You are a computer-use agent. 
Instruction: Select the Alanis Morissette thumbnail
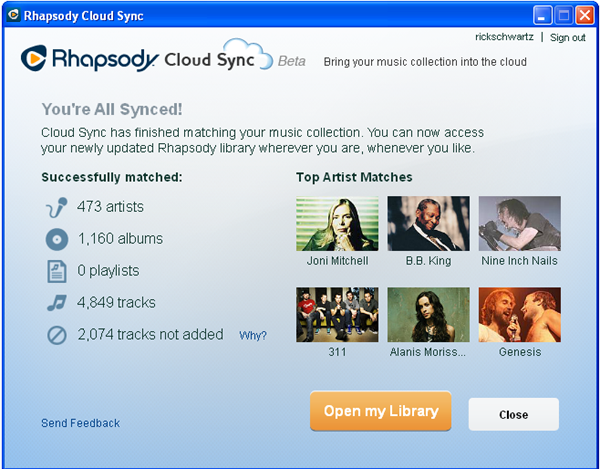pyautogui.click(x=428, y=315)
